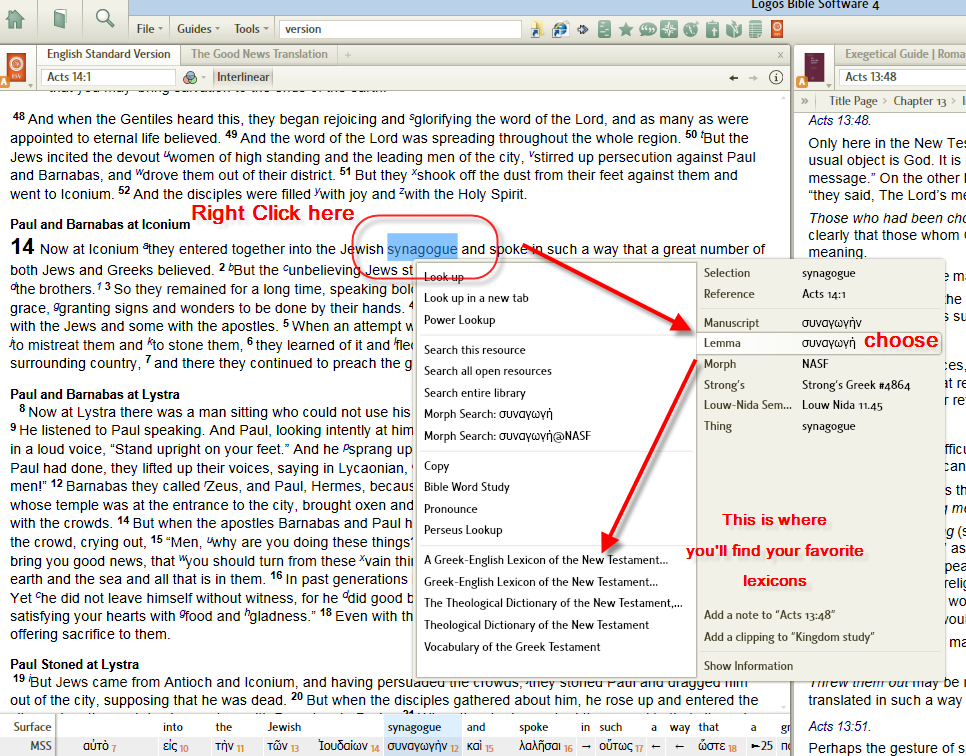Click the Acts 13:48 reference box
This screenshot has height=756, width=966.
902,77
